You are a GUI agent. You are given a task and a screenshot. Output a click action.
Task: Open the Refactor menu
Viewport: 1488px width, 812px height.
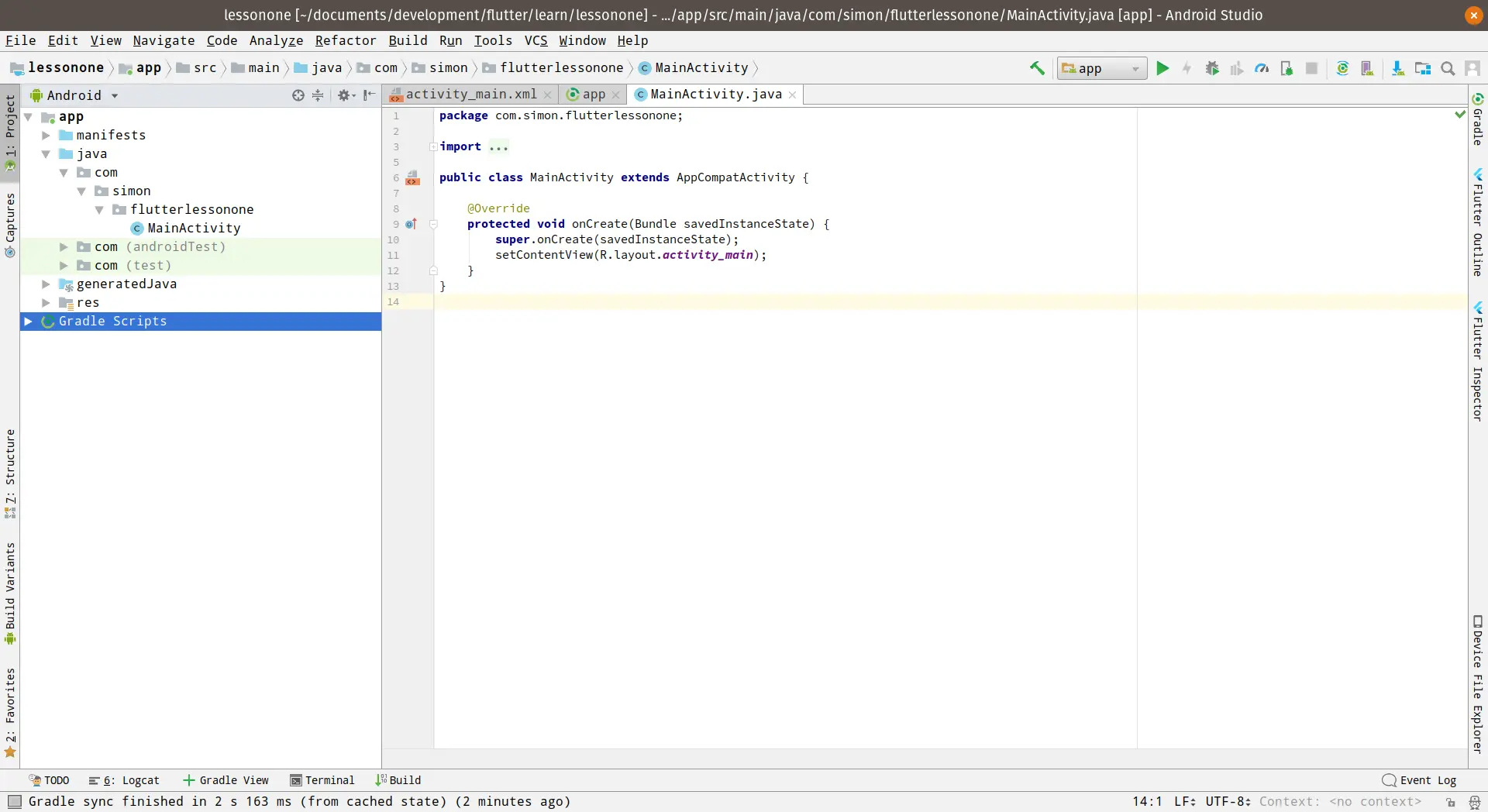(x=345, y=40)
